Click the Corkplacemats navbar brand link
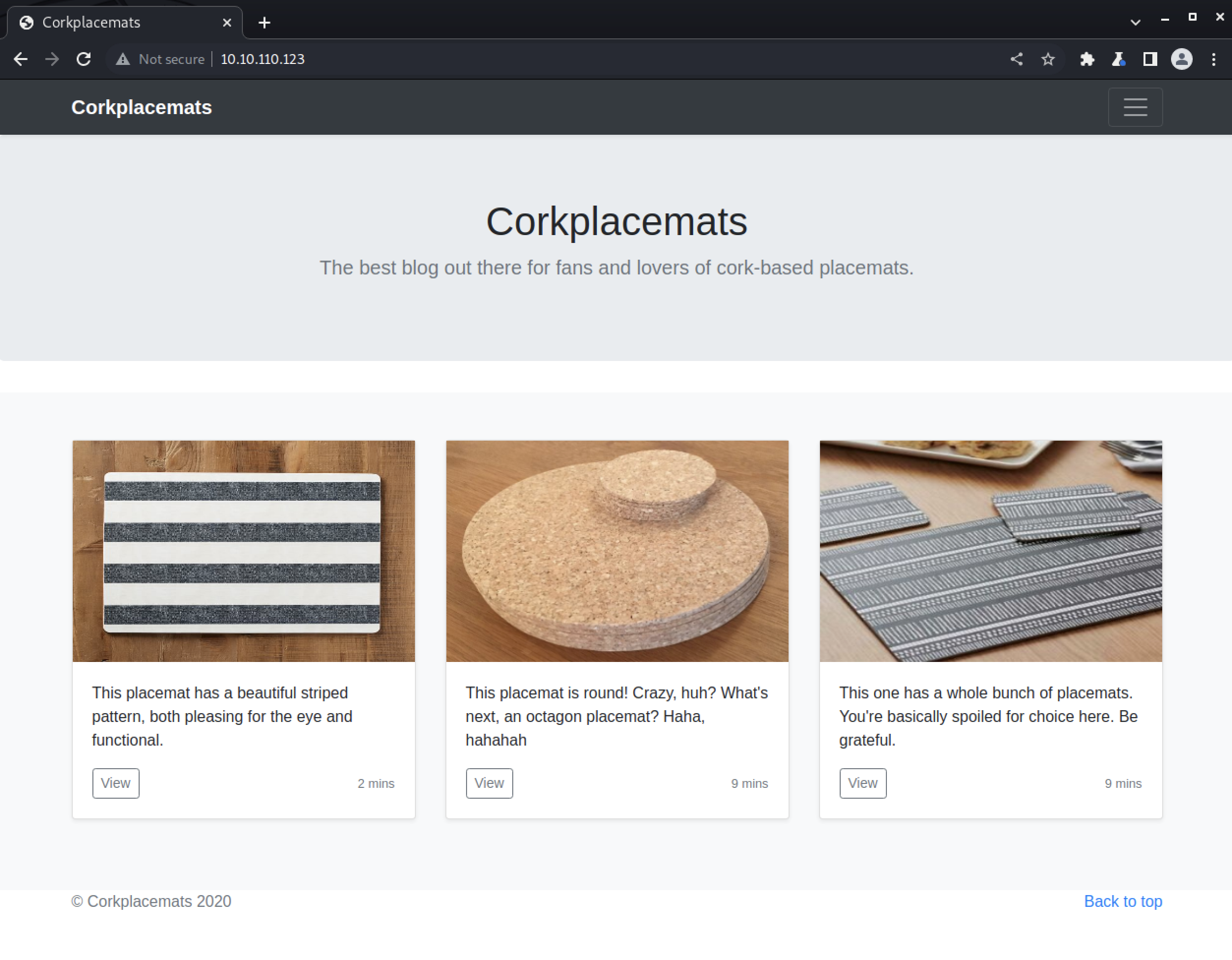 coord(142,107)
